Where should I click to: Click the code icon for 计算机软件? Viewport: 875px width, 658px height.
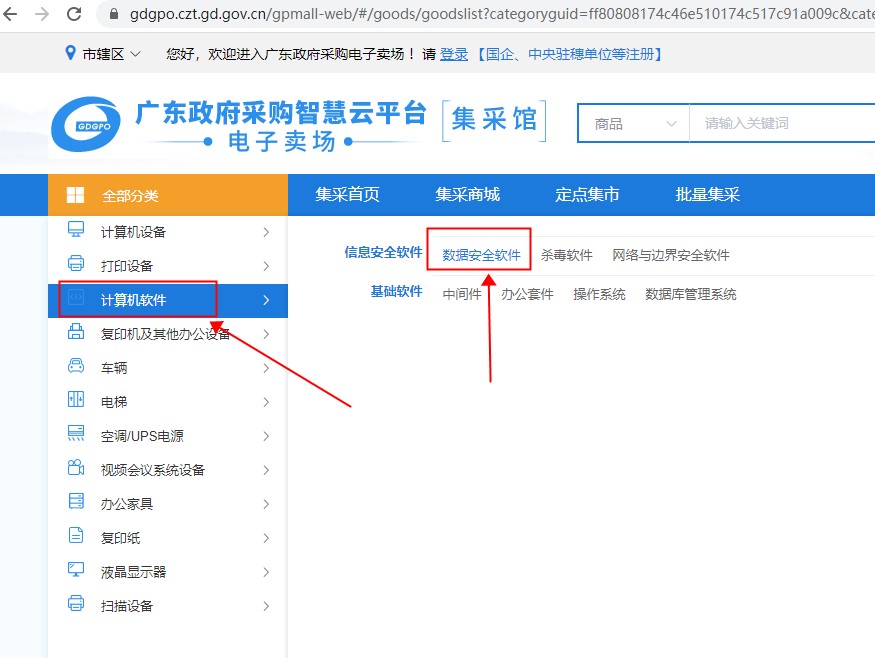[76, 298]
